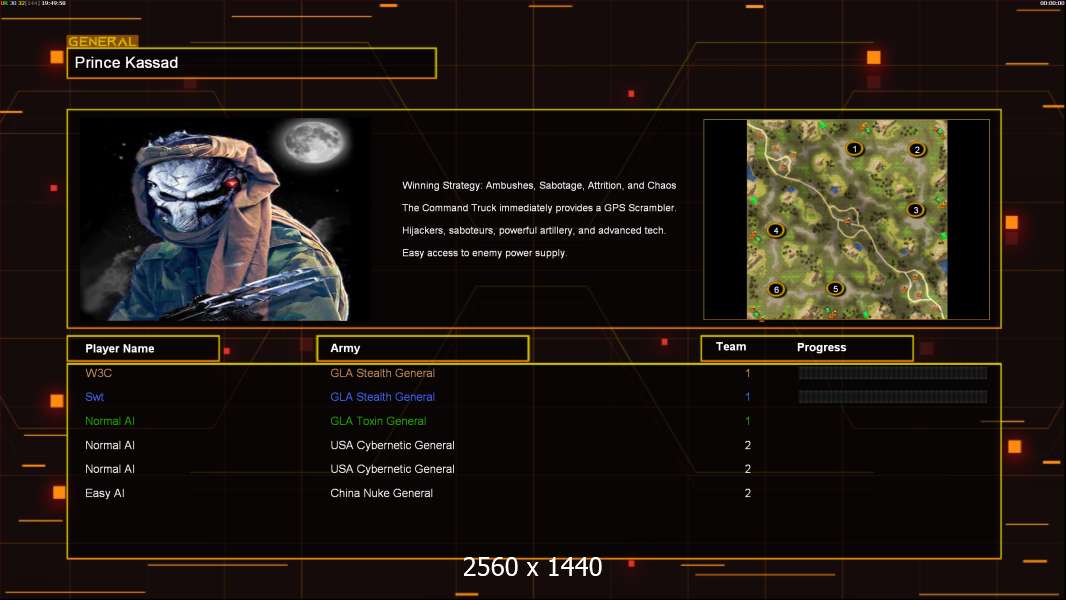Viewport: 1066px width, 600px height.
Task: Click the Swt loading progress bar
Action: (x=893, y=397)
